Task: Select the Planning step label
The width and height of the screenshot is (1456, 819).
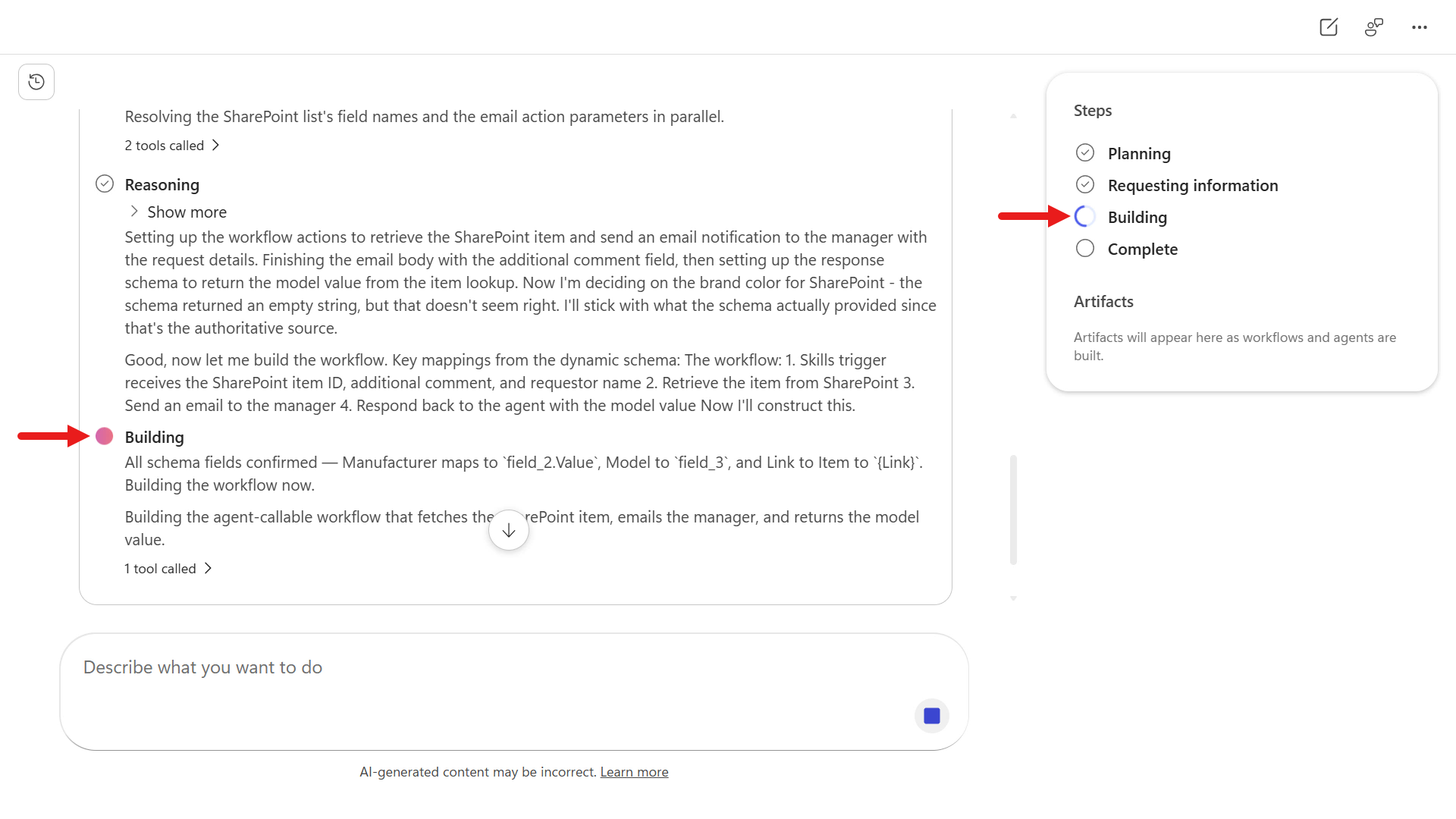Action: [1139, 153]
